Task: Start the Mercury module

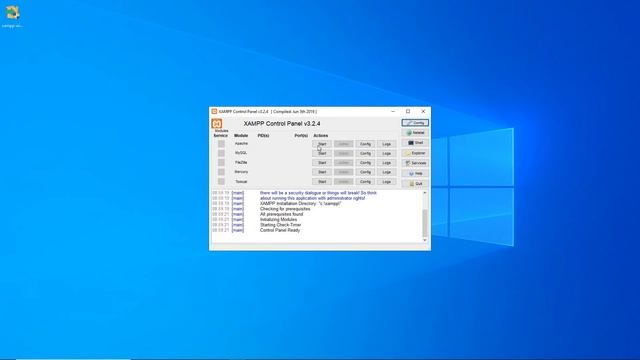Action: coord(322,172)
